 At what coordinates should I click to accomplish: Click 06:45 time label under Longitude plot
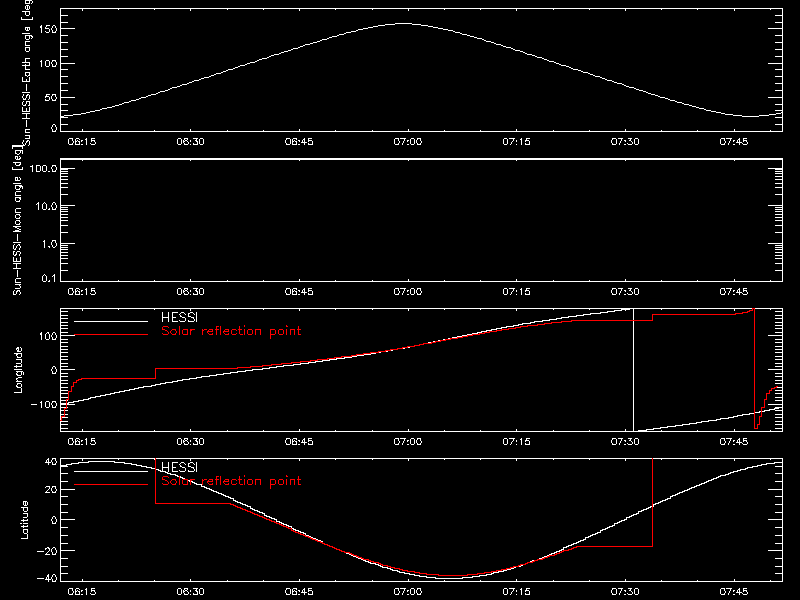click(x=299, y=441)
